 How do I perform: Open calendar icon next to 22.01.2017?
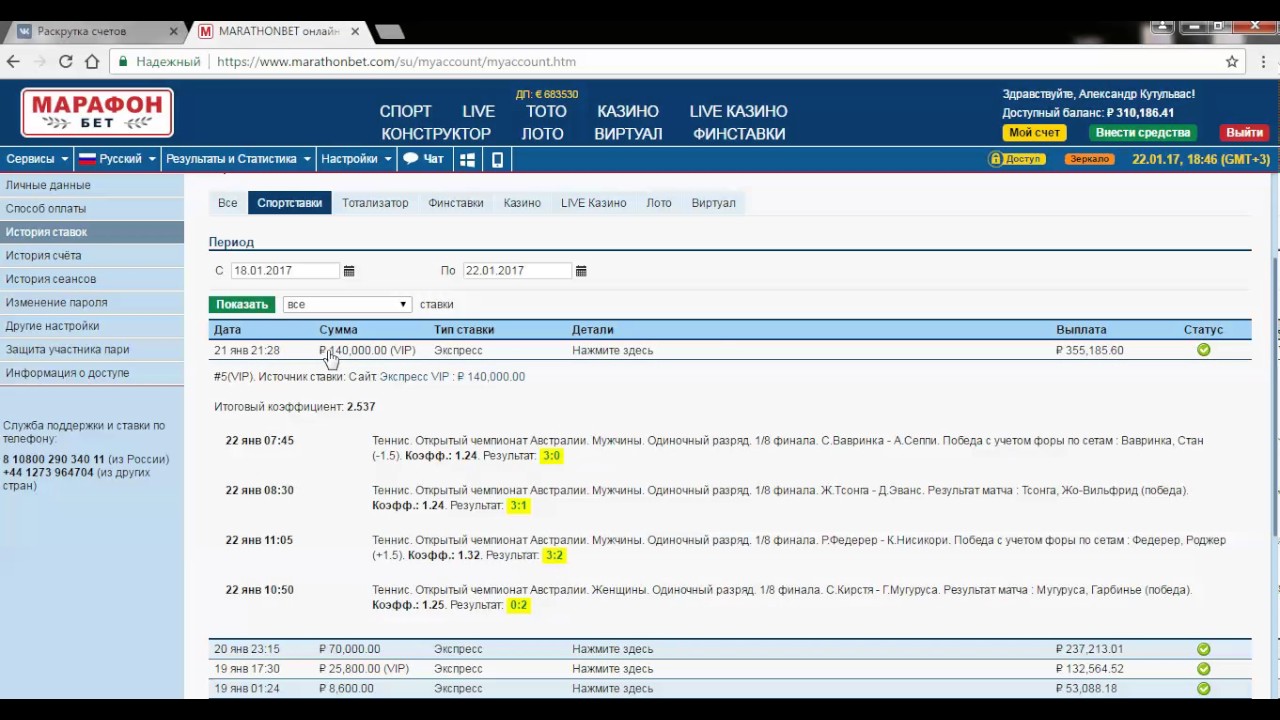(581, 271)
